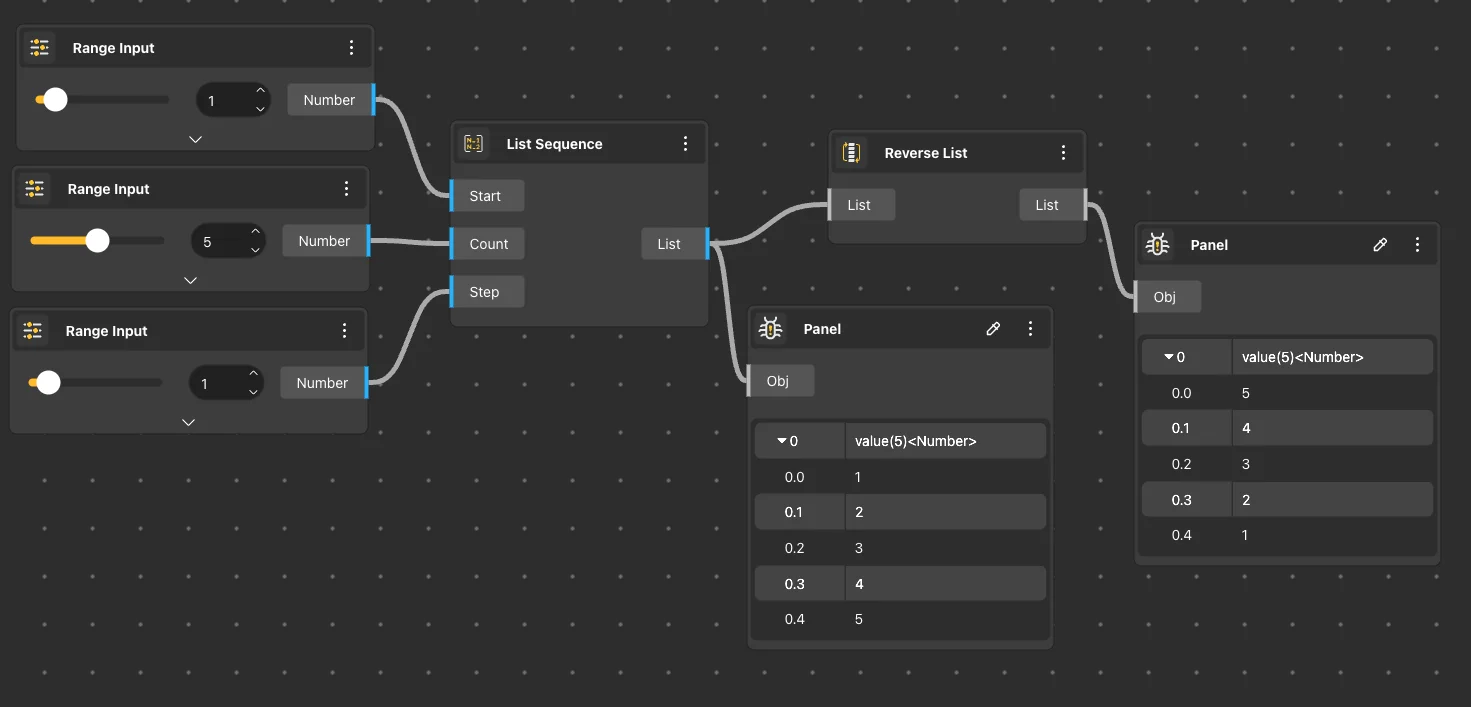Open the three-dot menu on List Sequence
Screen dimensions: 1471x707
pyautogui.click(x=685, y=144)
